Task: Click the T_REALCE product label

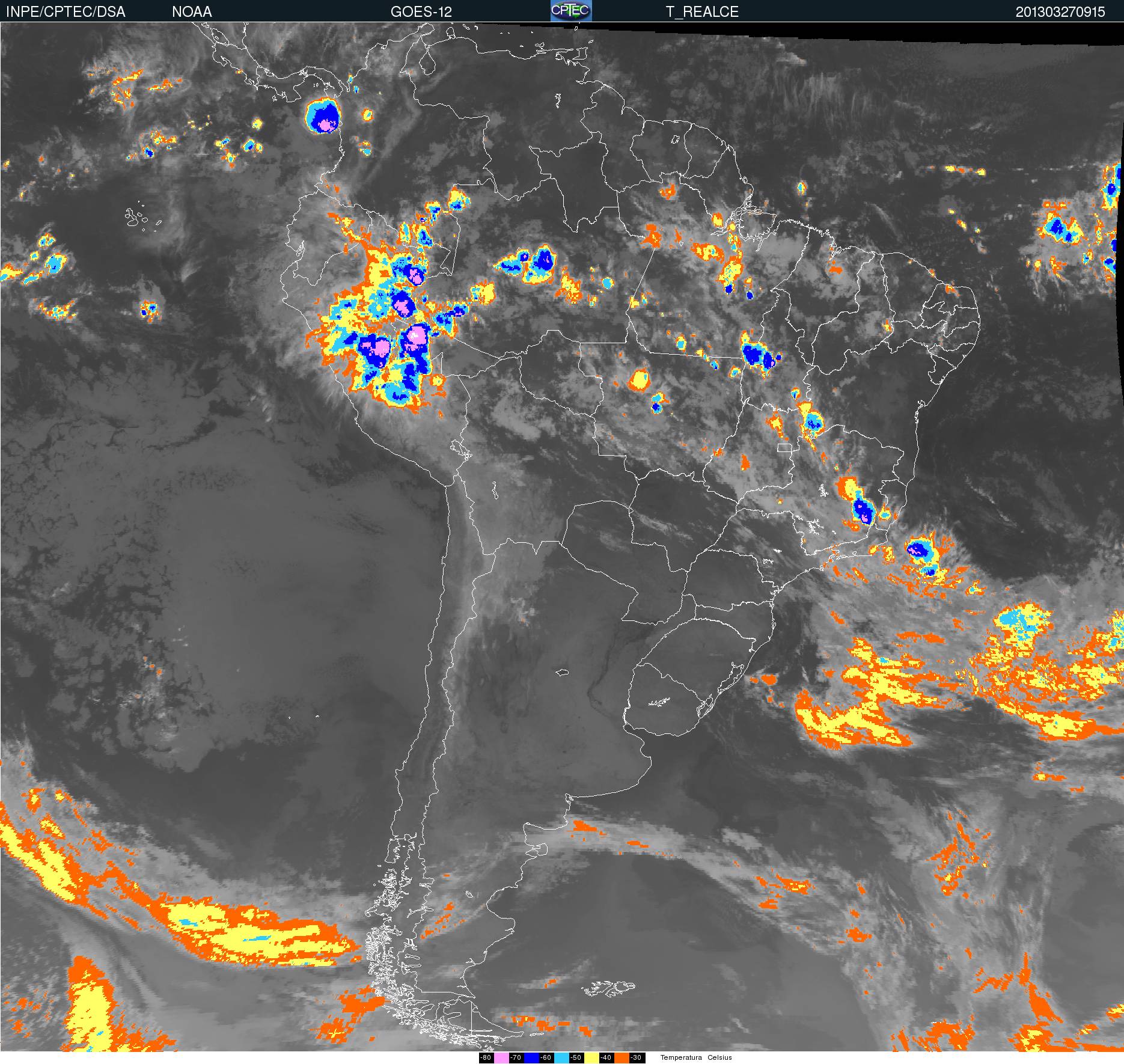Action: (702, 12)
